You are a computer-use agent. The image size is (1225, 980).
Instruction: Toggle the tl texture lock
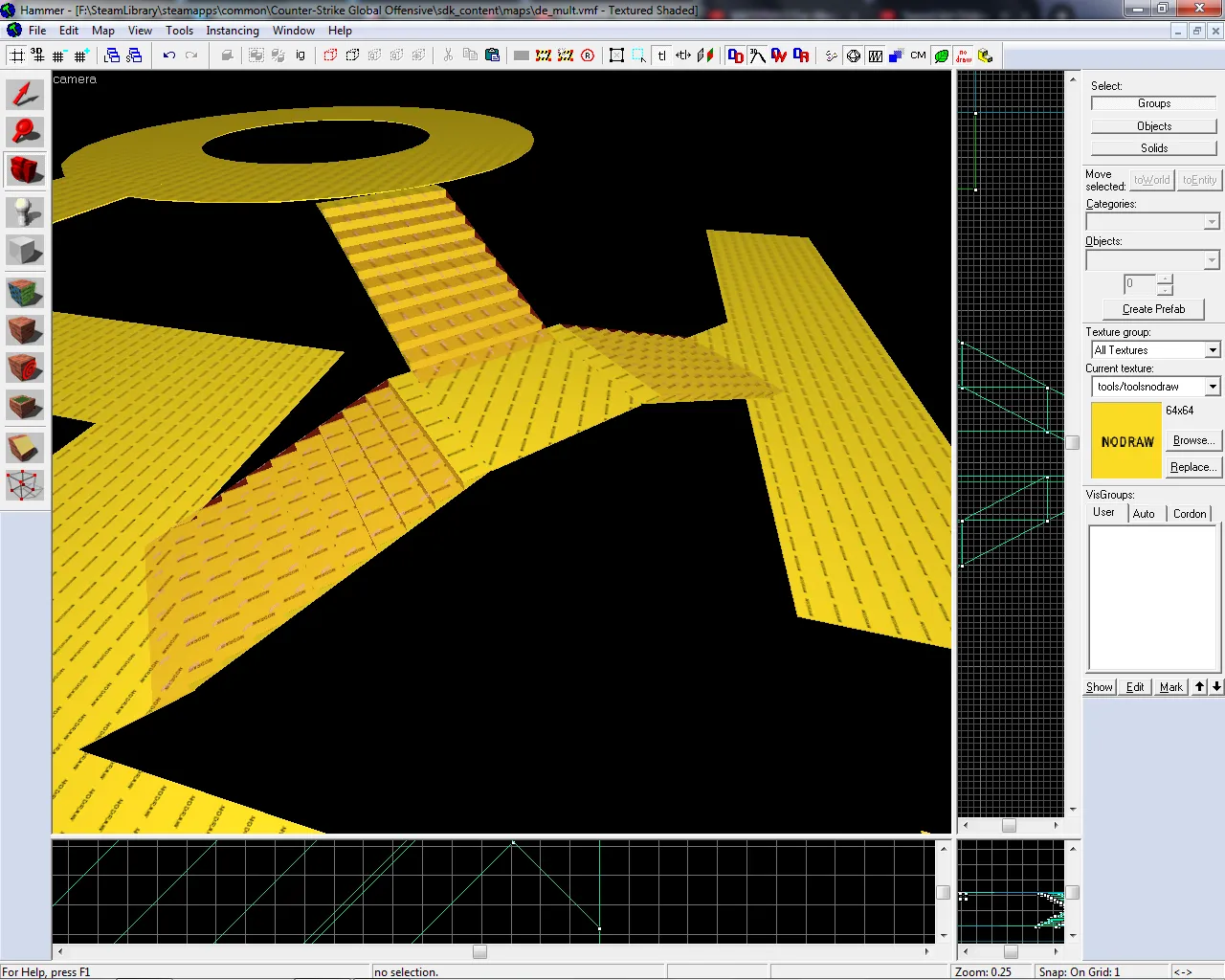[x=661, y=56]
